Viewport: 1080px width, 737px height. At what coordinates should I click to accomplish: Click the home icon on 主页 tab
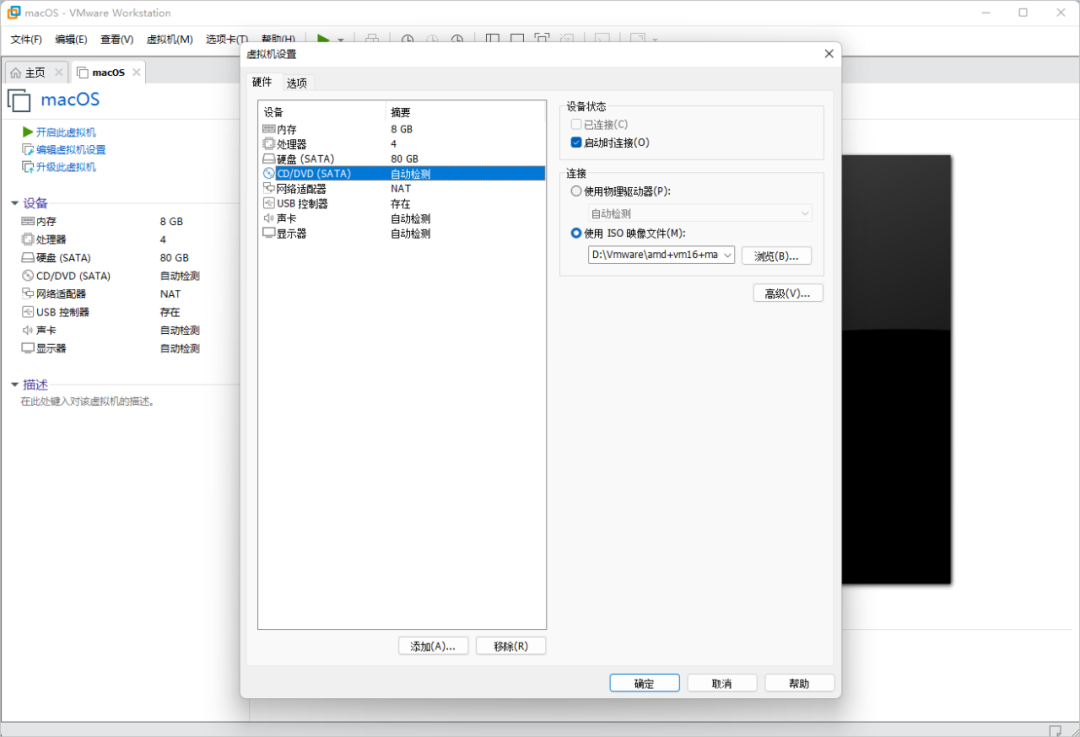pos(16,73)
